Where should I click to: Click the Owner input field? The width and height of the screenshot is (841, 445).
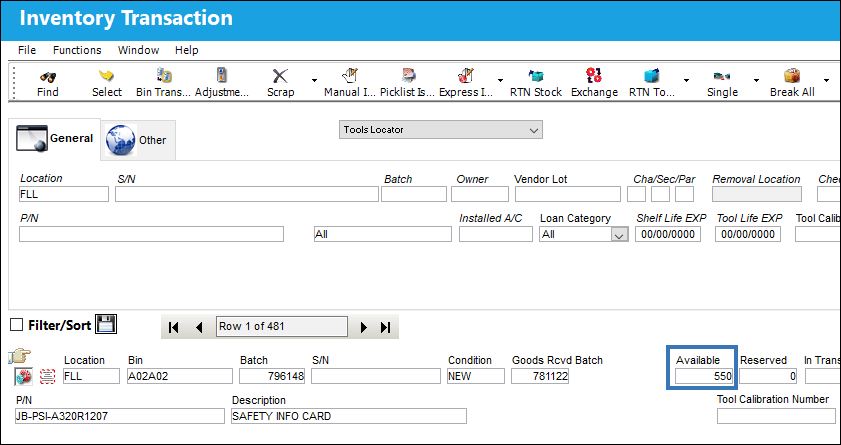(x=480, y=194)
